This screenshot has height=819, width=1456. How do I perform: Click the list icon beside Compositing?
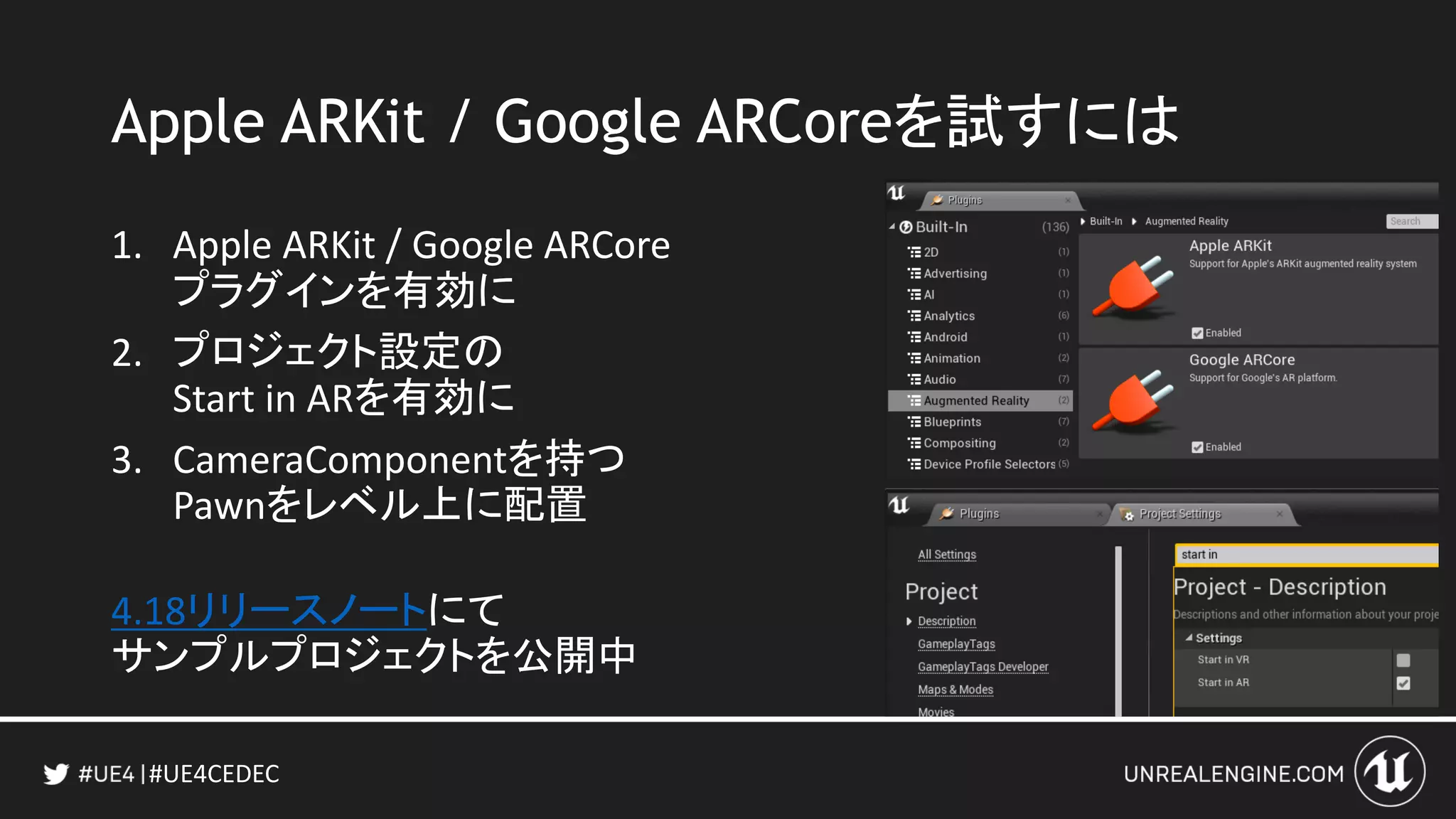(x=914, y=443)
